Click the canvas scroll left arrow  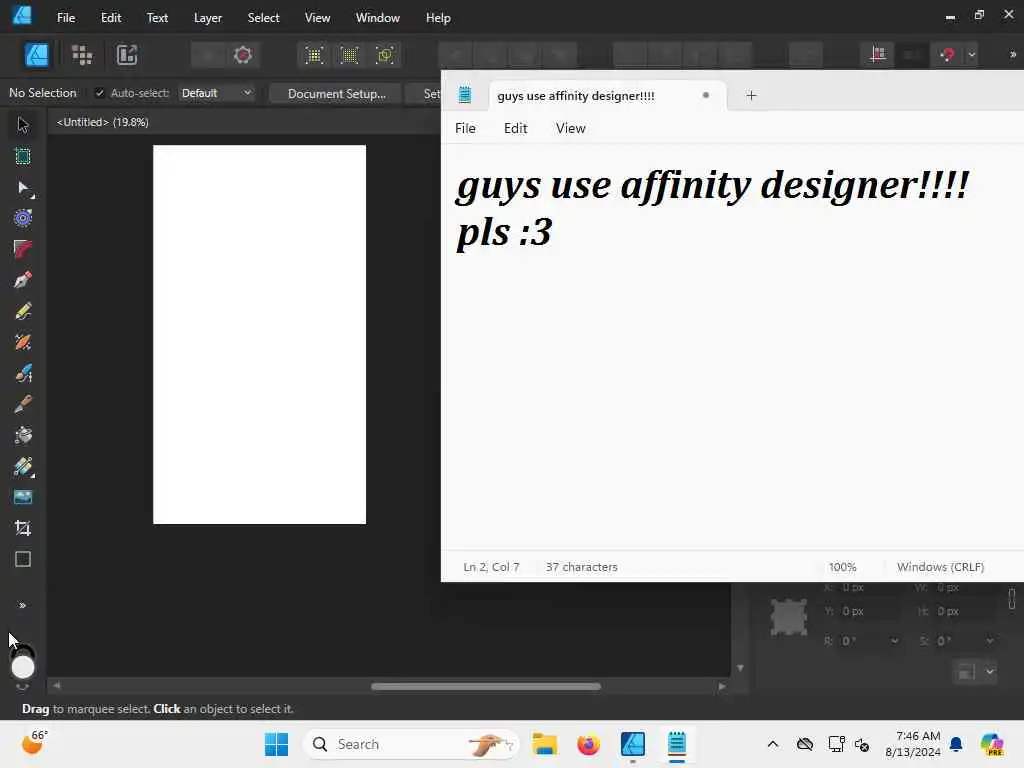pos(57,686)
